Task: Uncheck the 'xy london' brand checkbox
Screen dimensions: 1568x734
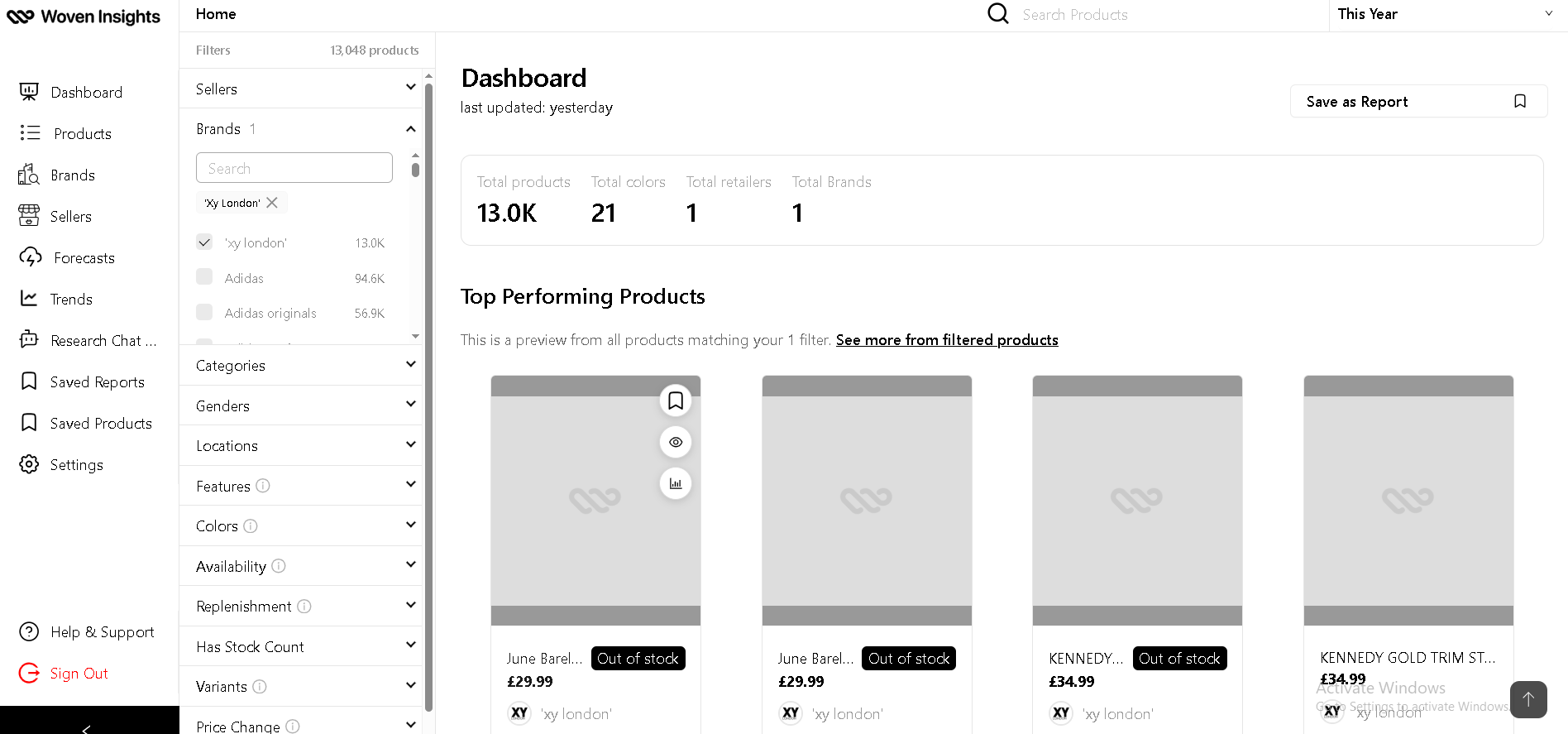Action: (x=204, y=242)
